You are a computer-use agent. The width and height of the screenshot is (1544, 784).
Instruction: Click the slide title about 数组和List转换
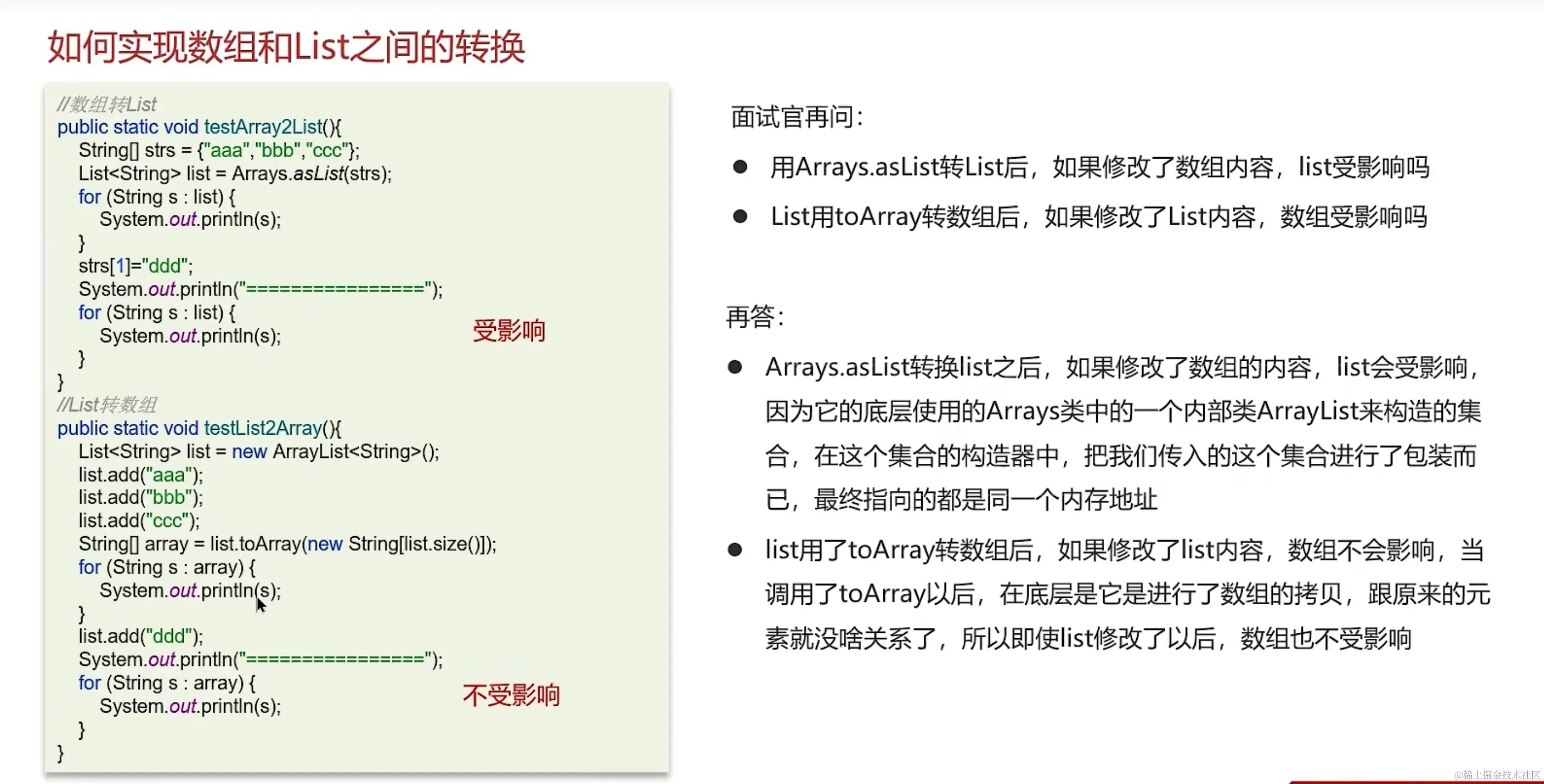(286, 48)
